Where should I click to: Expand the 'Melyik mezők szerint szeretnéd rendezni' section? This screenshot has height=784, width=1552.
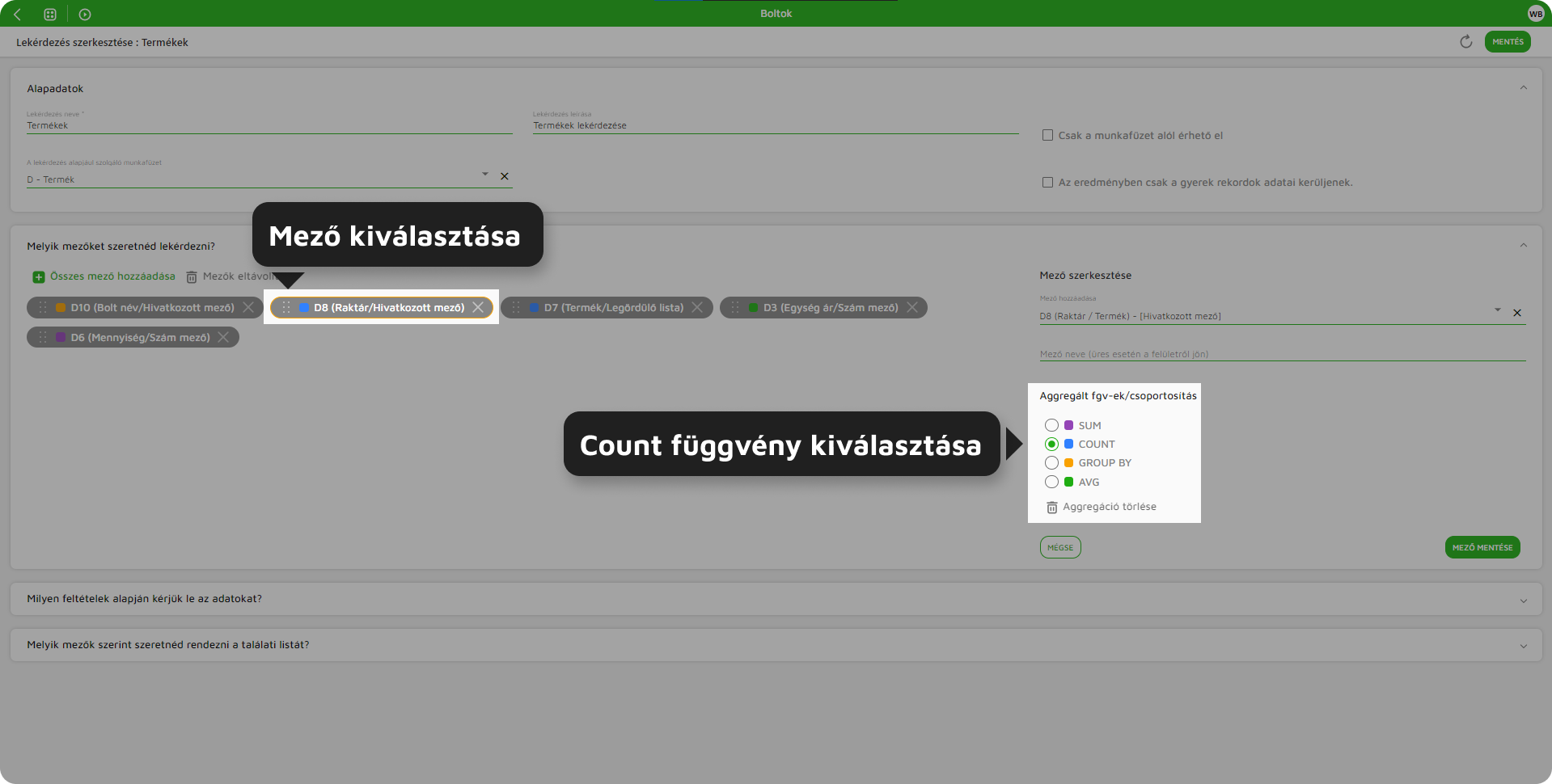click(1524, 646)
